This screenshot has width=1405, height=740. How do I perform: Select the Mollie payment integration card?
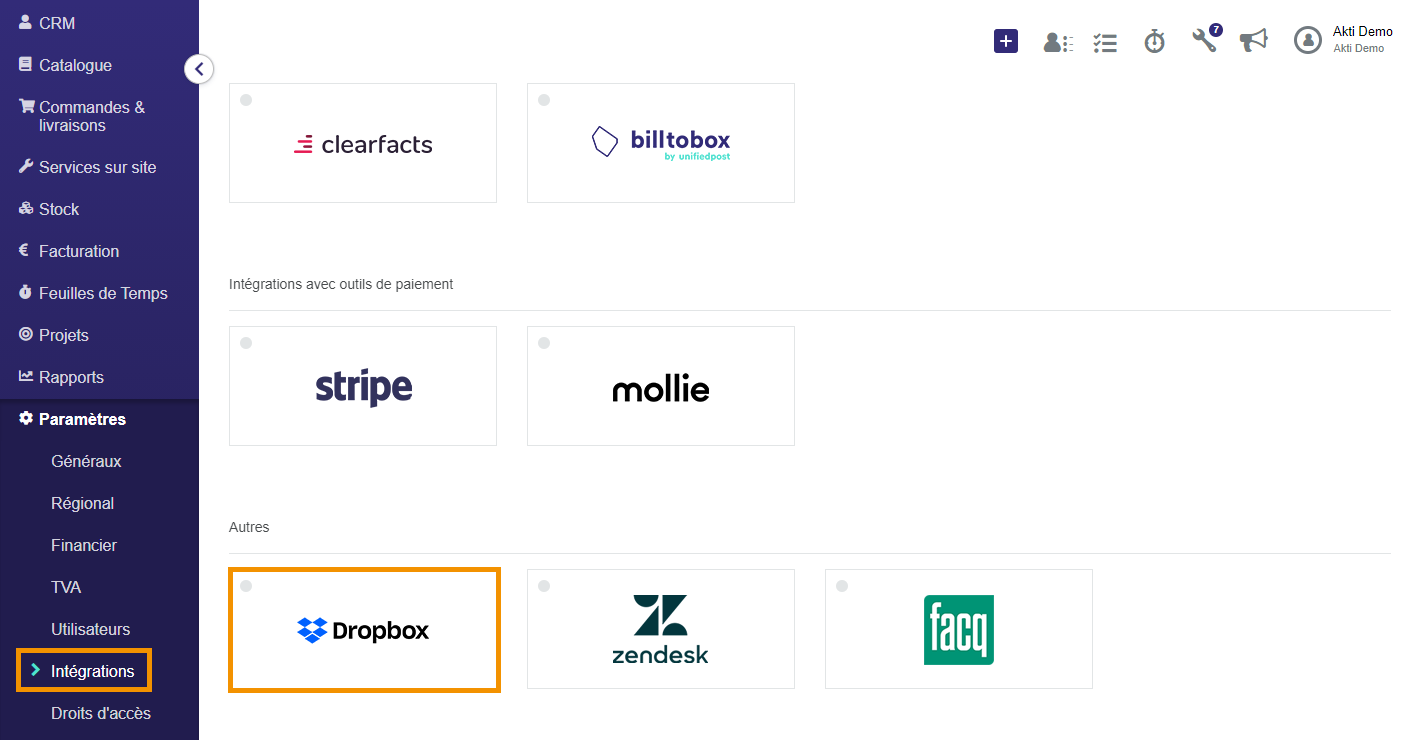(661, 386)
